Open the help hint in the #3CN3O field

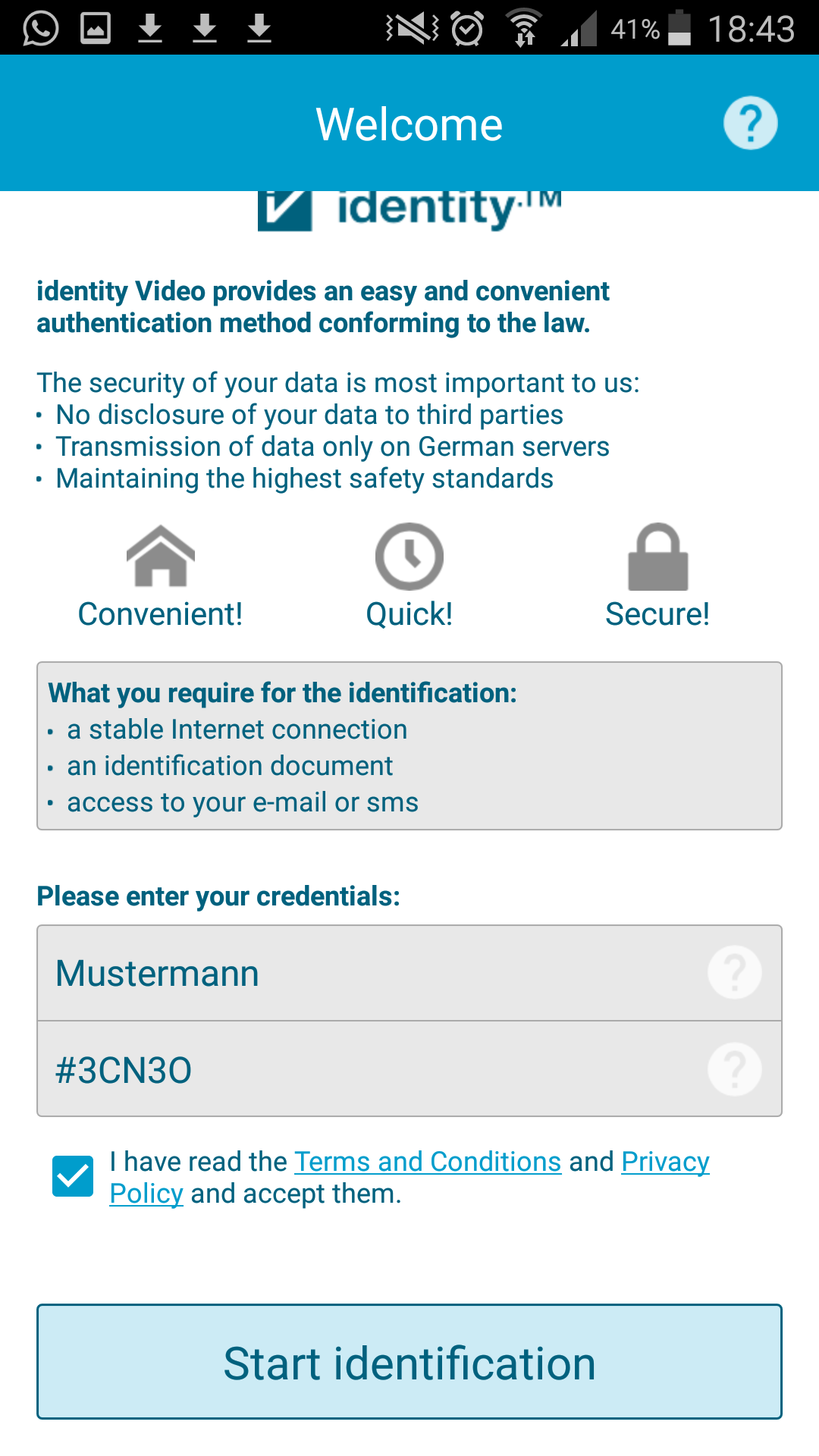(735, 1069)
